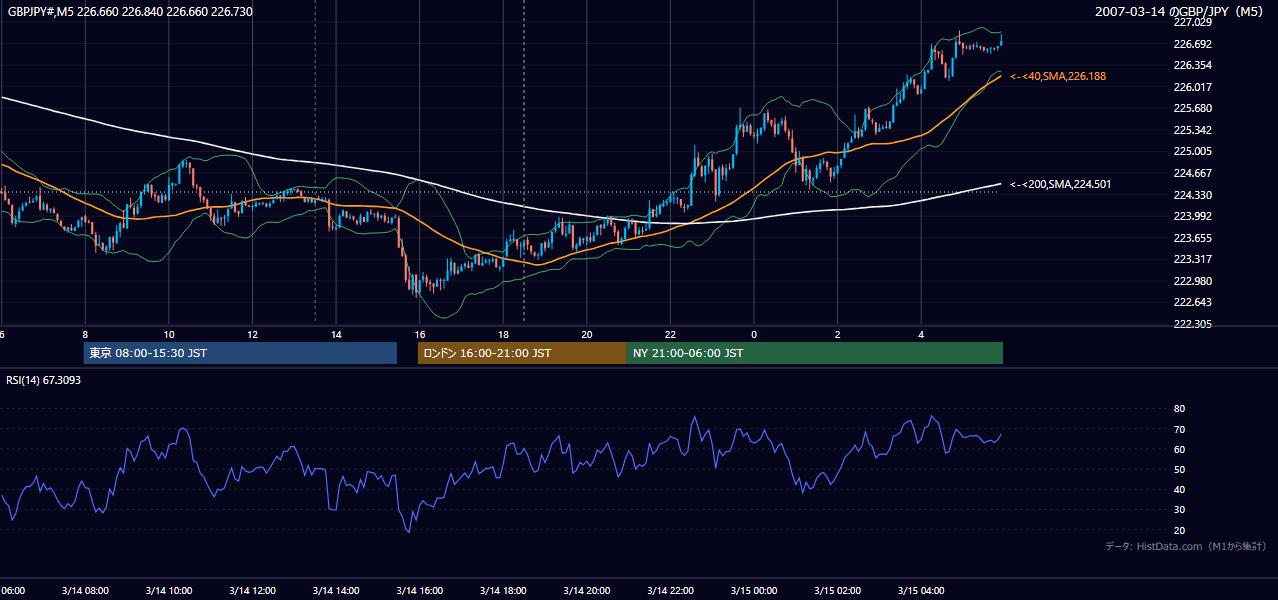Click the 3/14 14:00 time axis label
This screenshot has width=1278, height=600.
point(336,591)
